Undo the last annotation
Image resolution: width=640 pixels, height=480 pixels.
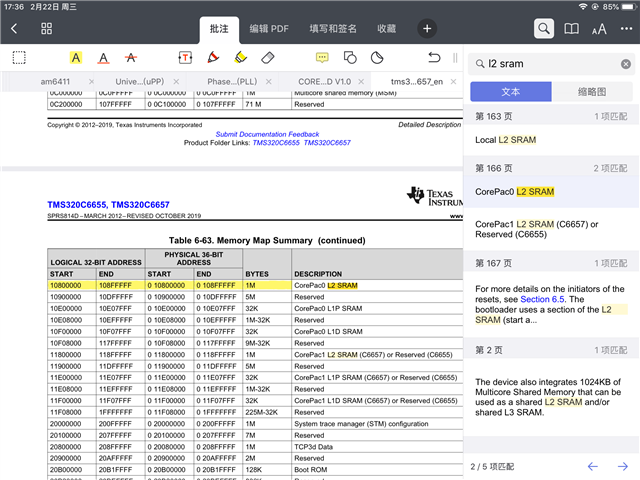[x=433, y=58]
